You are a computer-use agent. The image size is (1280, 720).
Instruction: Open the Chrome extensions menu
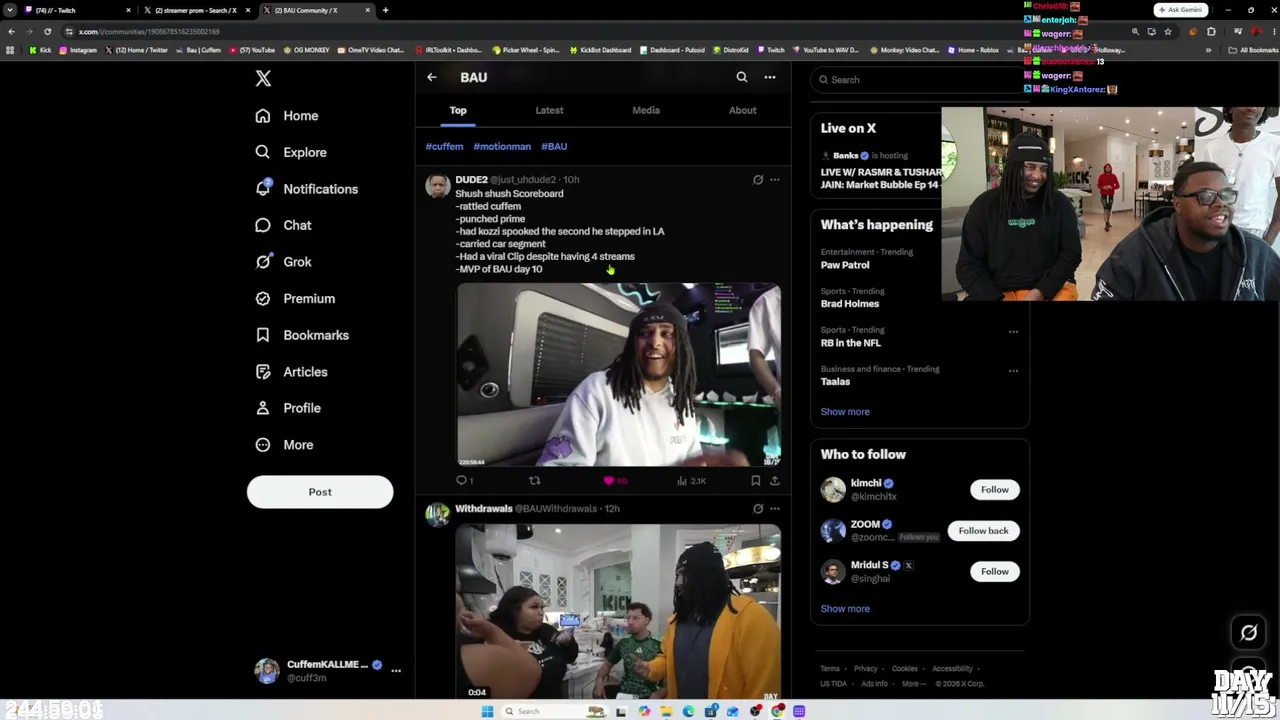[x=1211, y=32]
